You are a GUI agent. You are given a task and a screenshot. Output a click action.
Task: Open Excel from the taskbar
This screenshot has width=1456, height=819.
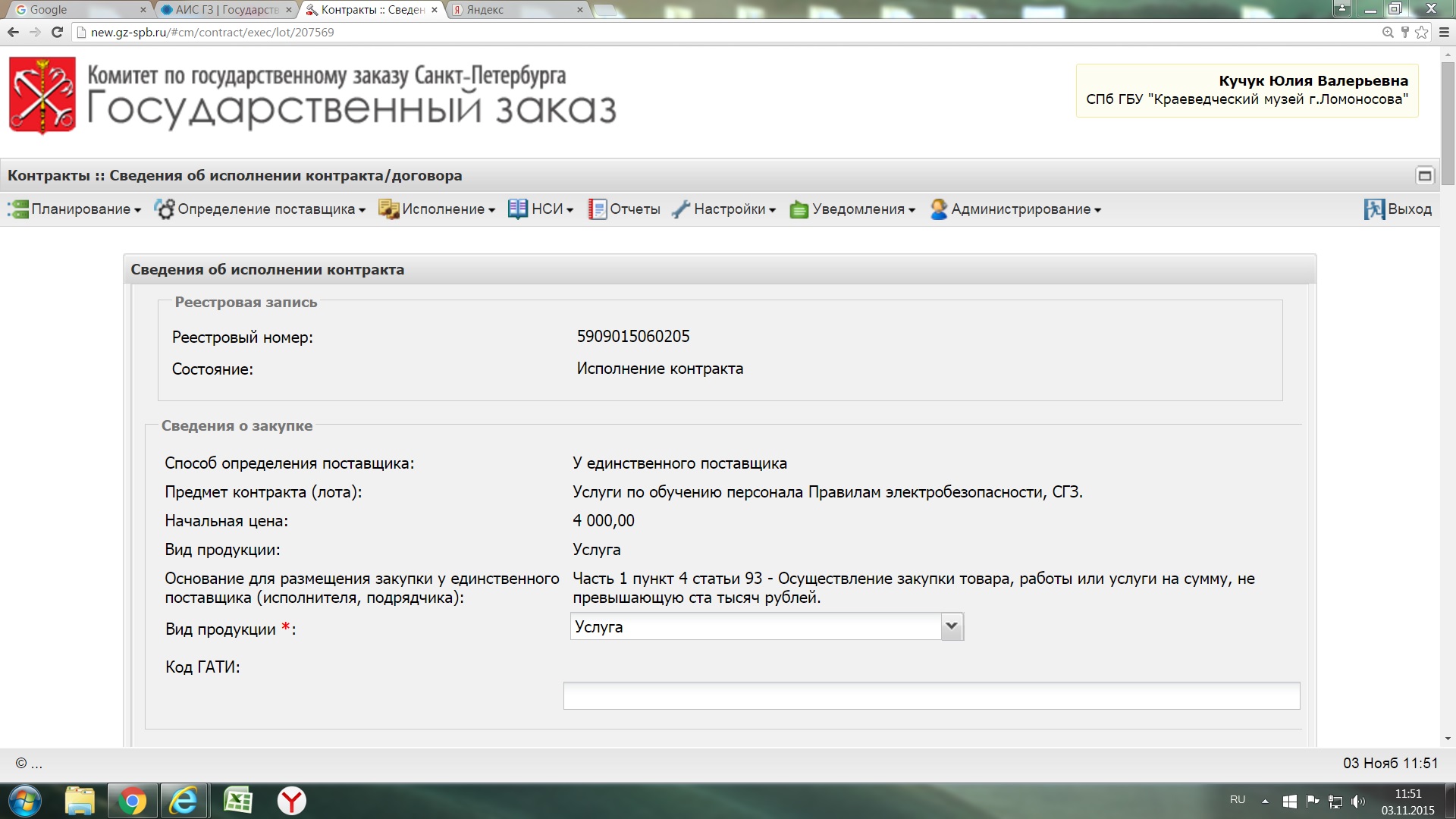pos(238,801)
